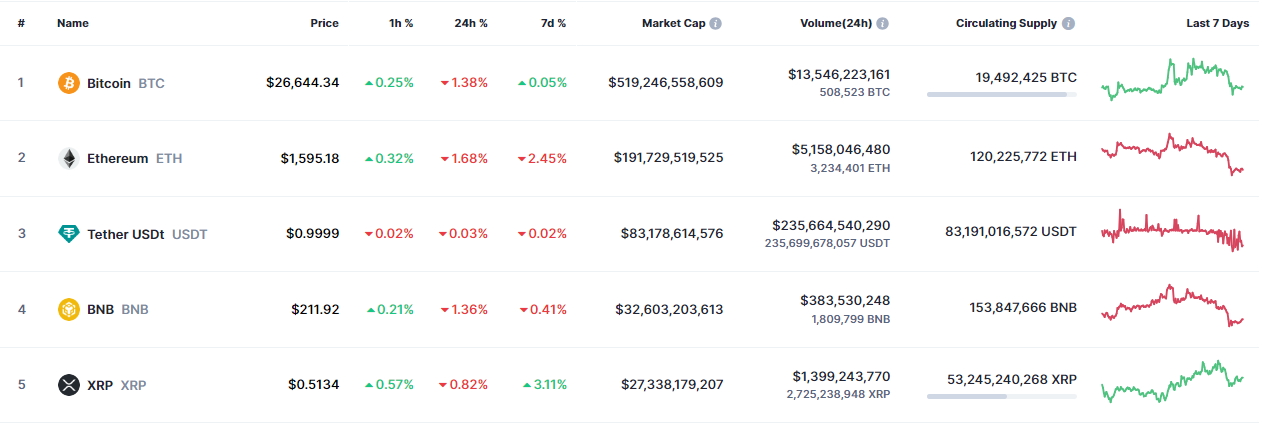1262x428 pixels.
Task: Click XRP circulating supply progress bar
Action: (1001, 397)
